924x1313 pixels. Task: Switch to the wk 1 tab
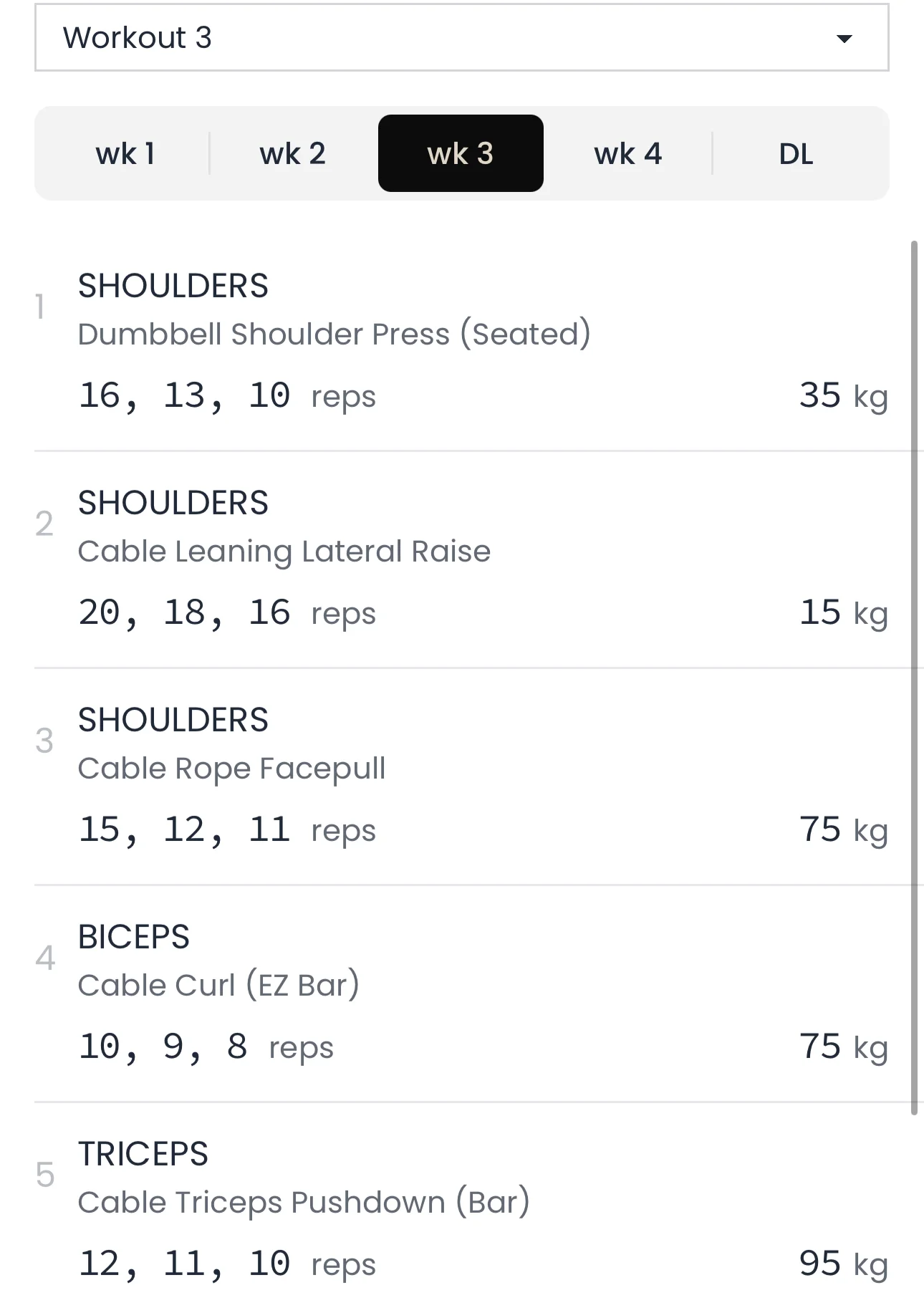coord(125,154)
